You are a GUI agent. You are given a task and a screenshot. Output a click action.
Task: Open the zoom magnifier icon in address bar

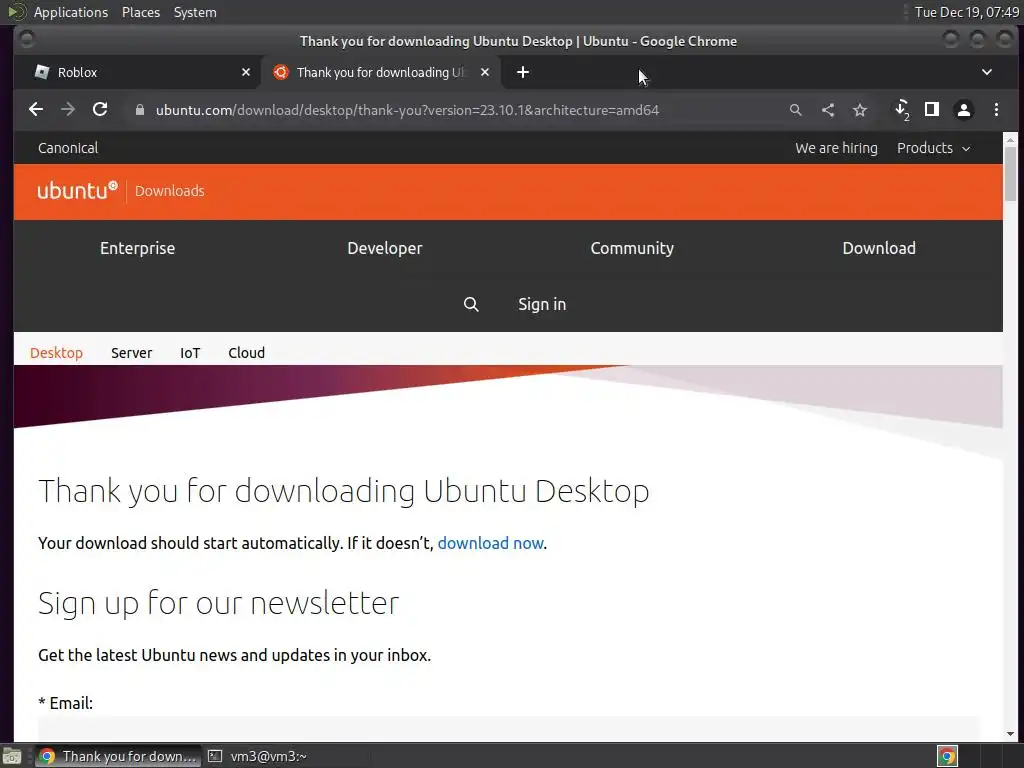pyautogui.click(x=795, y=110)
